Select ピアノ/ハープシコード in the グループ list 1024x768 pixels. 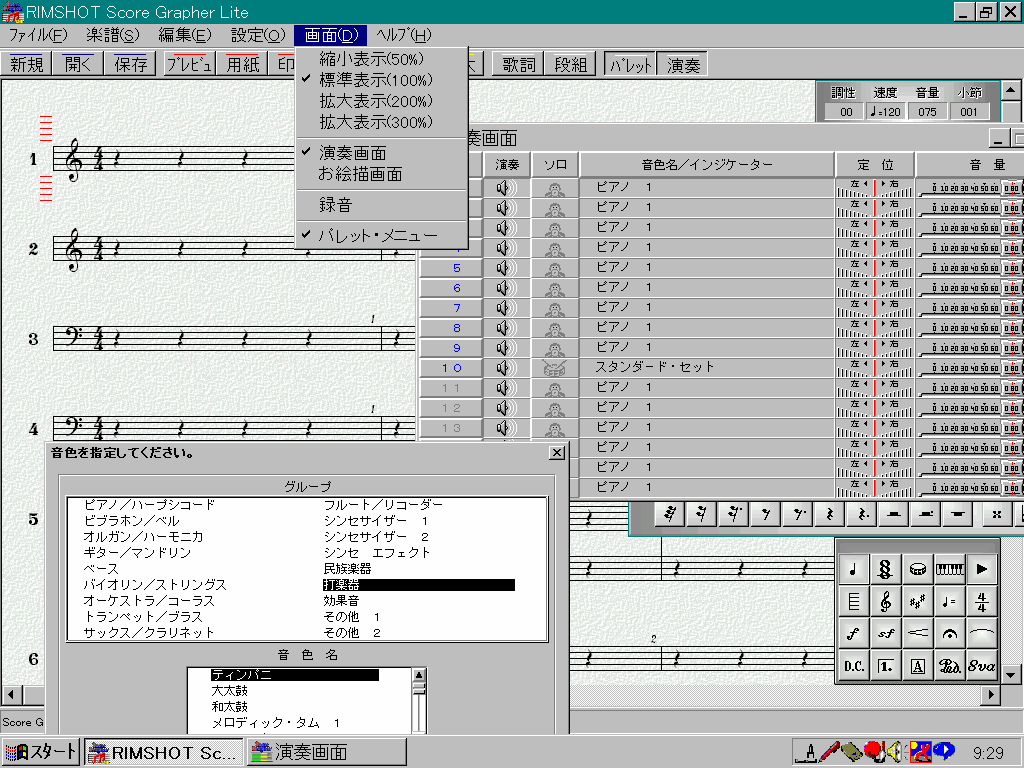150,505
